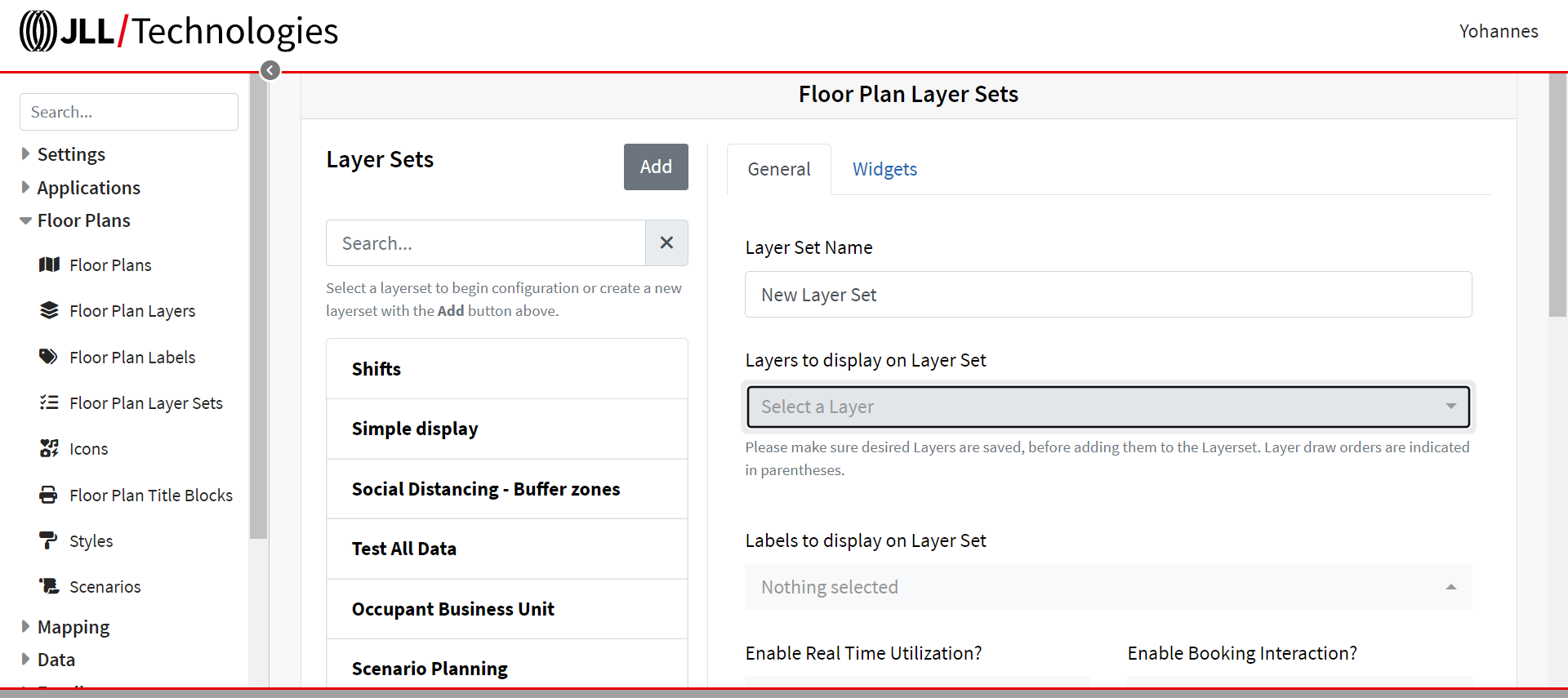Image resolution: width=1568 pixels, height=698 pixels.
Task: Click the Floor Plan Labels tags icon
Action: 49,357
